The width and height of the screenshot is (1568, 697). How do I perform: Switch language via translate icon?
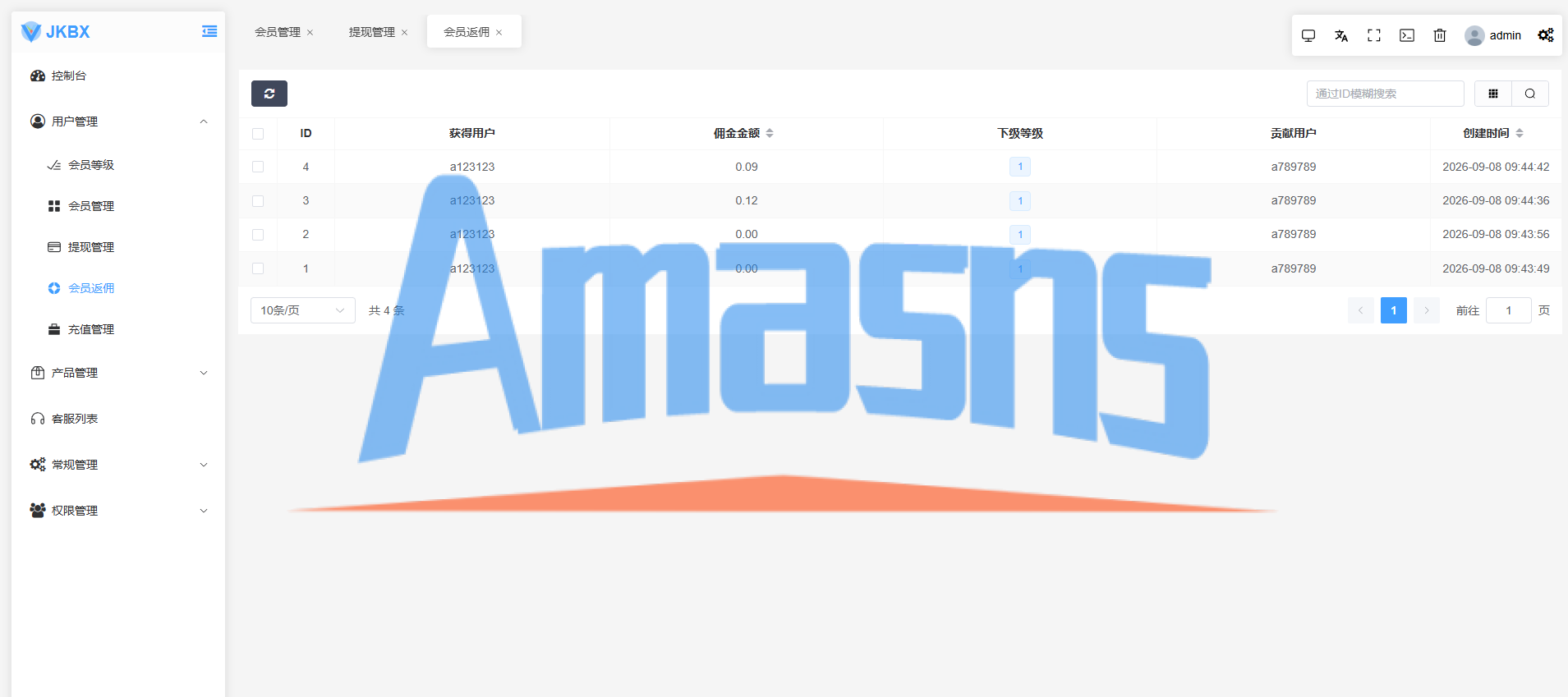click(x=1341, y=35)
